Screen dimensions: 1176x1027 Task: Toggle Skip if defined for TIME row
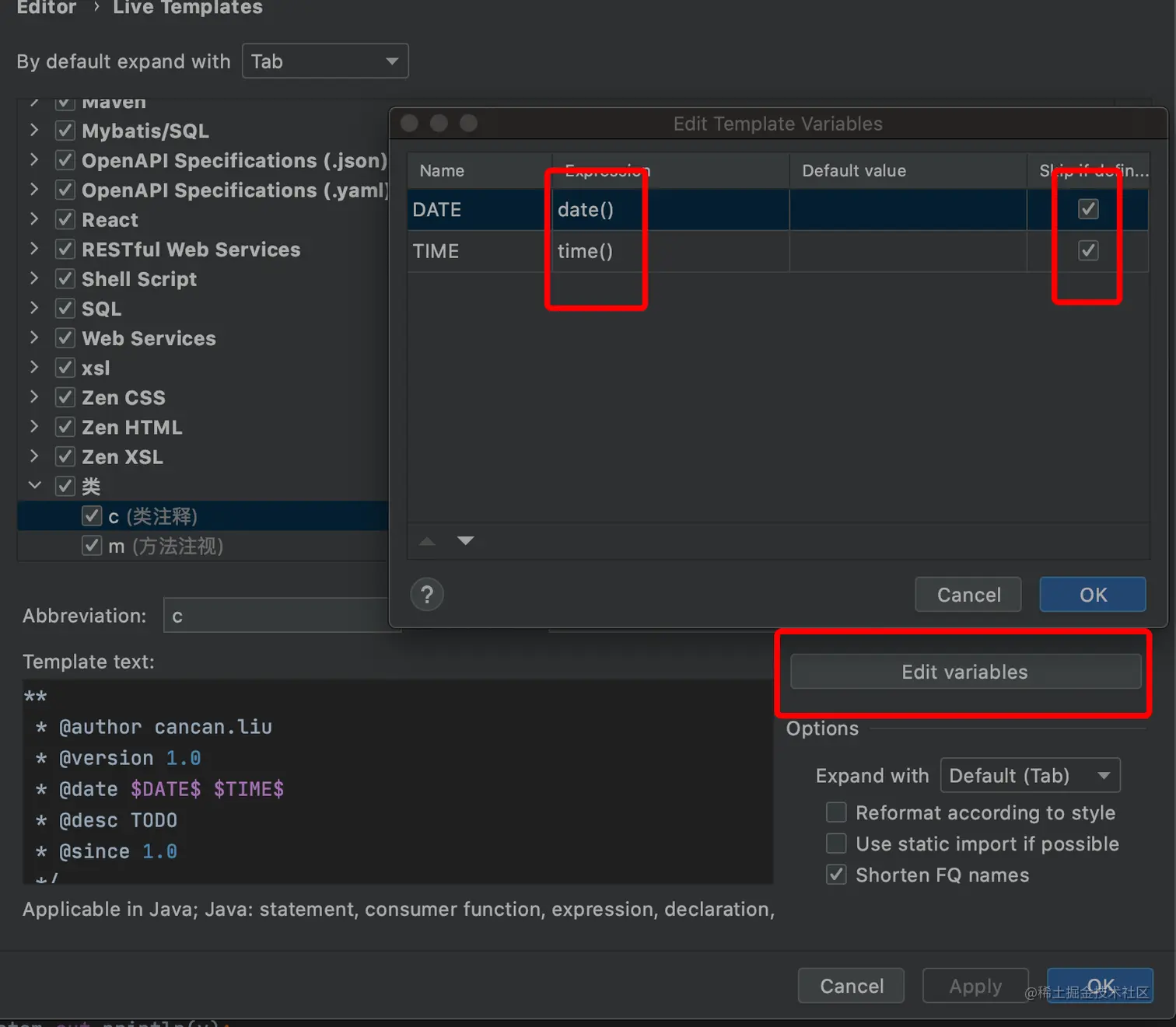pos(1088,250)
